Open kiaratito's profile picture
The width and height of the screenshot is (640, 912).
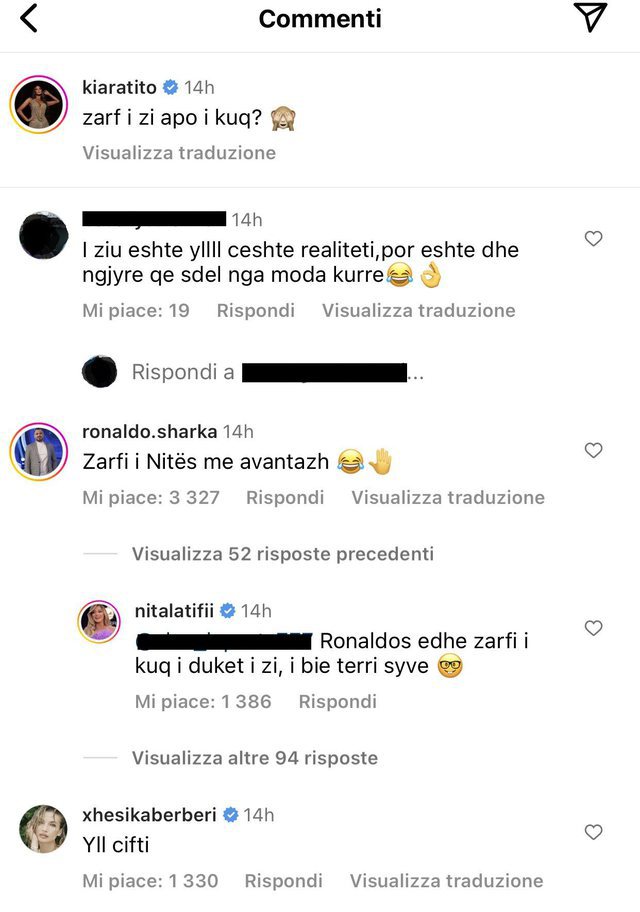[39, 105]
